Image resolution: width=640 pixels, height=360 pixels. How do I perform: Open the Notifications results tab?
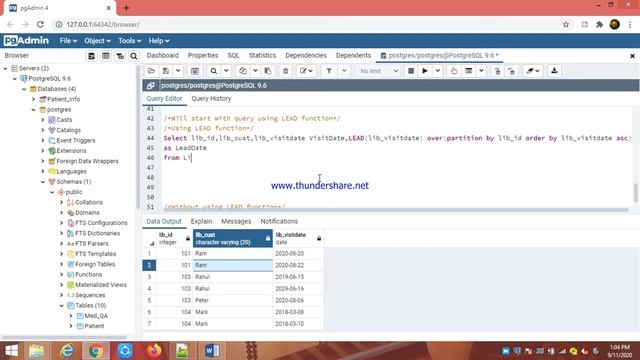click(279, 221)
